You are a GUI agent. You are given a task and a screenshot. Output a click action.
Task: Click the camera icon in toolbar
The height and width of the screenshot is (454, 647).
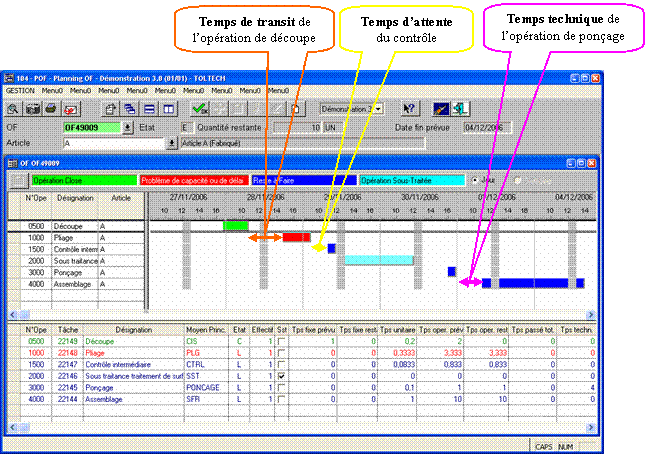(x=33, y=109)
